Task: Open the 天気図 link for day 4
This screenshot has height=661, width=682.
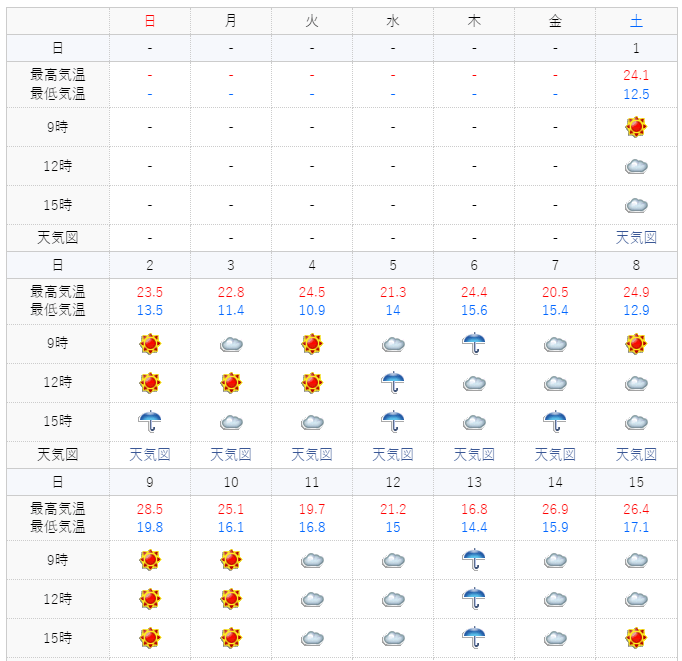Action: click(x=312, y=455)
